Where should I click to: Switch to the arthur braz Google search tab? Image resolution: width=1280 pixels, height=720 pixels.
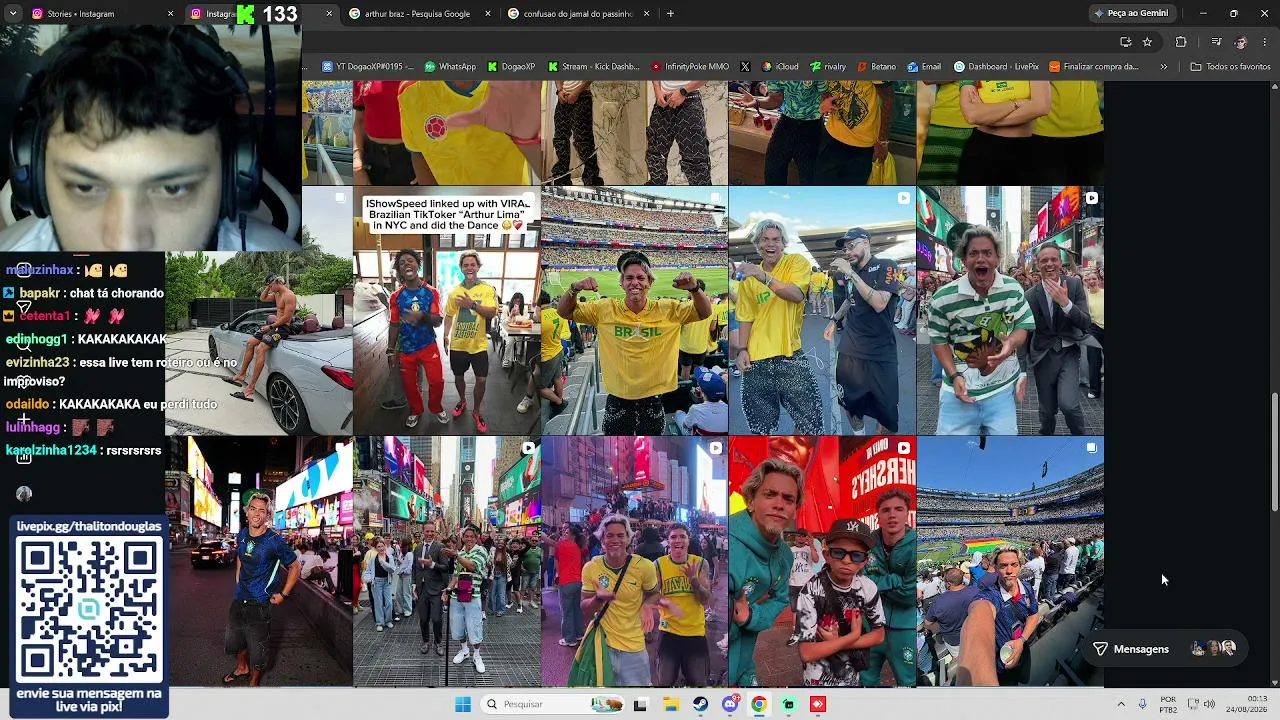pyautogui.click(x=416, y=14)
